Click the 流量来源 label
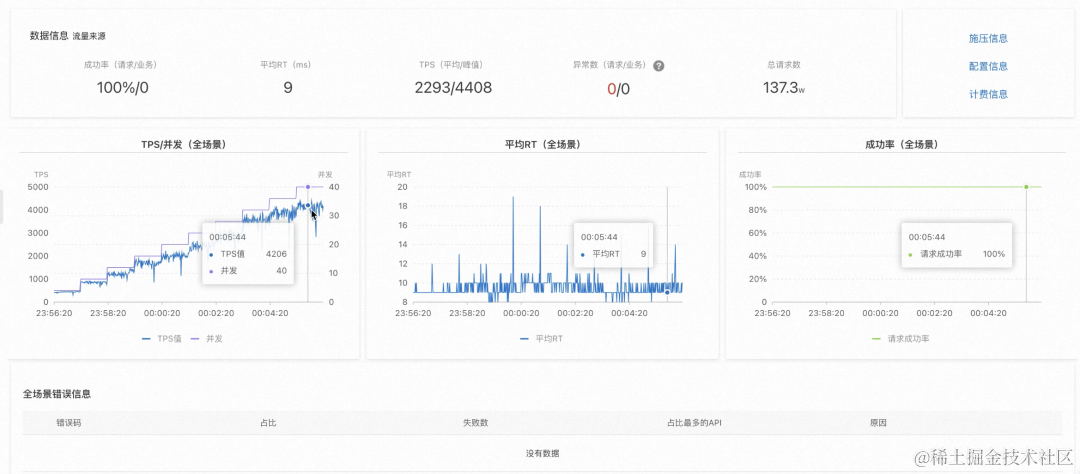Viewport: 1080px width, 474px height. point(89,35)
